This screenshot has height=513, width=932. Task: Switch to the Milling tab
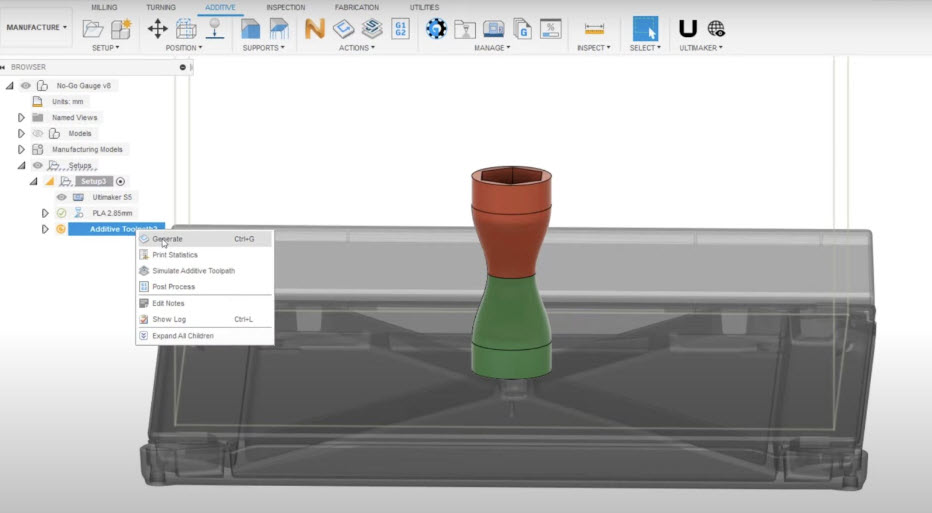104,7
